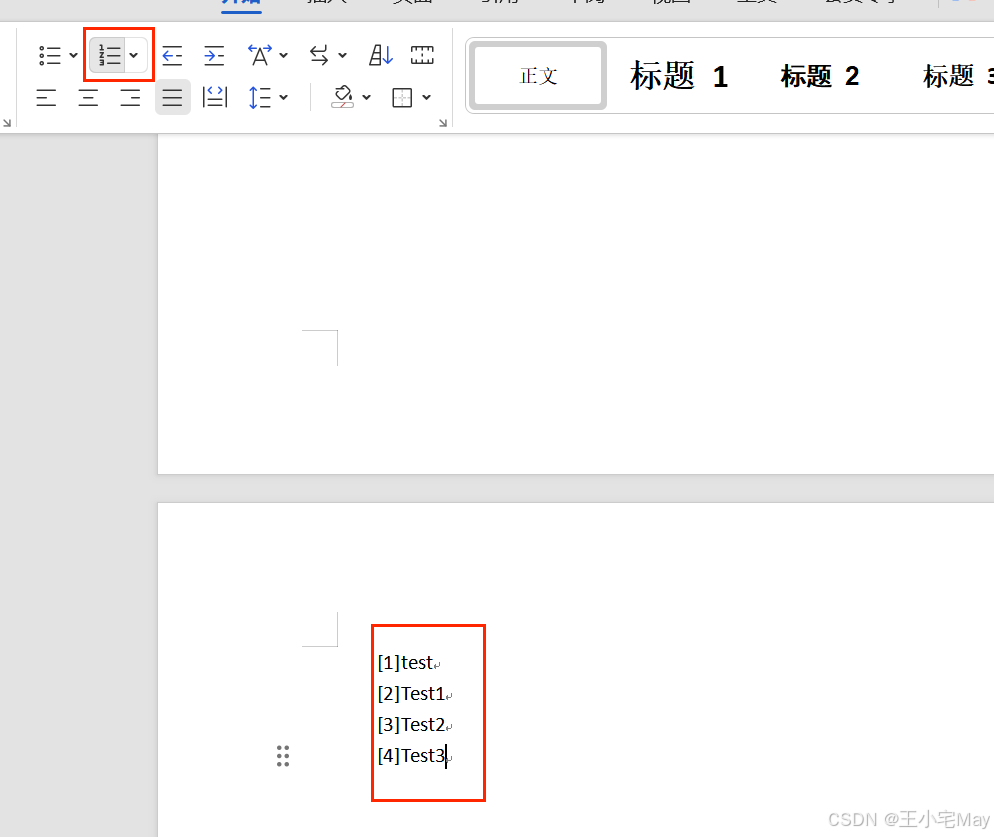Apply 标题 1 heading style
Image resolution: width=994 pixels, height=837 pixels.
[x=679, y=76]
